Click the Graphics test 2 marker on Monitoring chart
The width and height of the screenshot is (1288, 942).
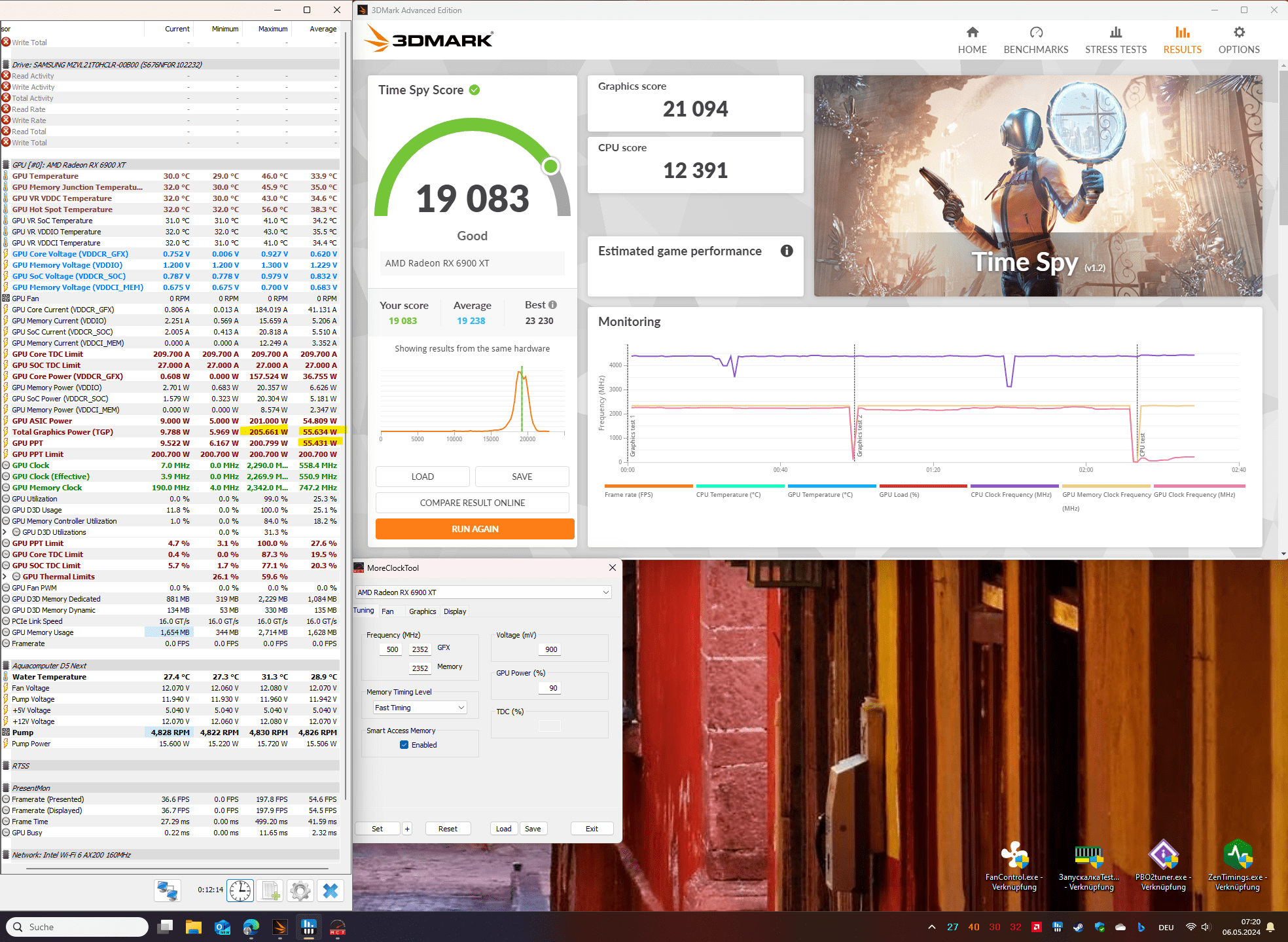859,435
